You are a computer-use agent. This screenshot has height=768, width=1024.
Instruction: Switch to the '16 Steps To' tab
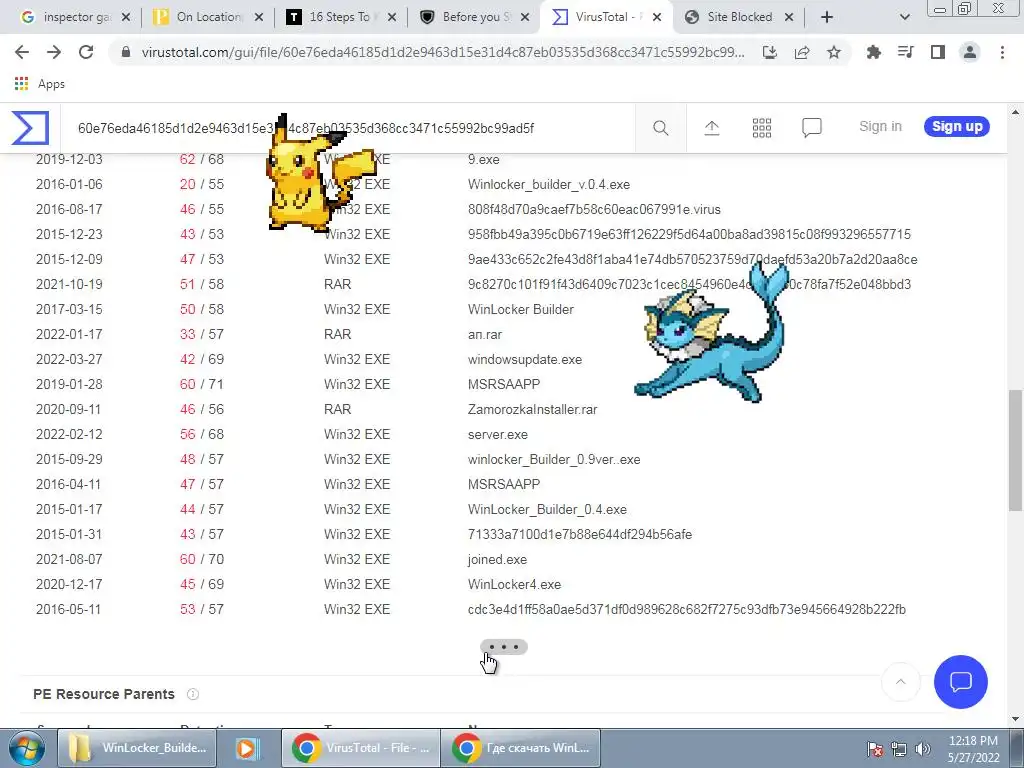341,17
